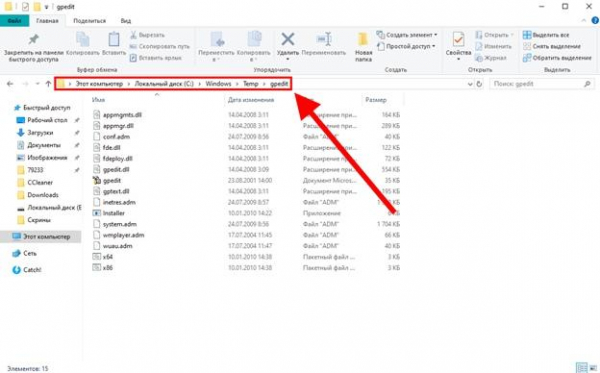Switch to the Вид ribbon tab
This screenshot has height=373, width=600.
tap(126, 21)
